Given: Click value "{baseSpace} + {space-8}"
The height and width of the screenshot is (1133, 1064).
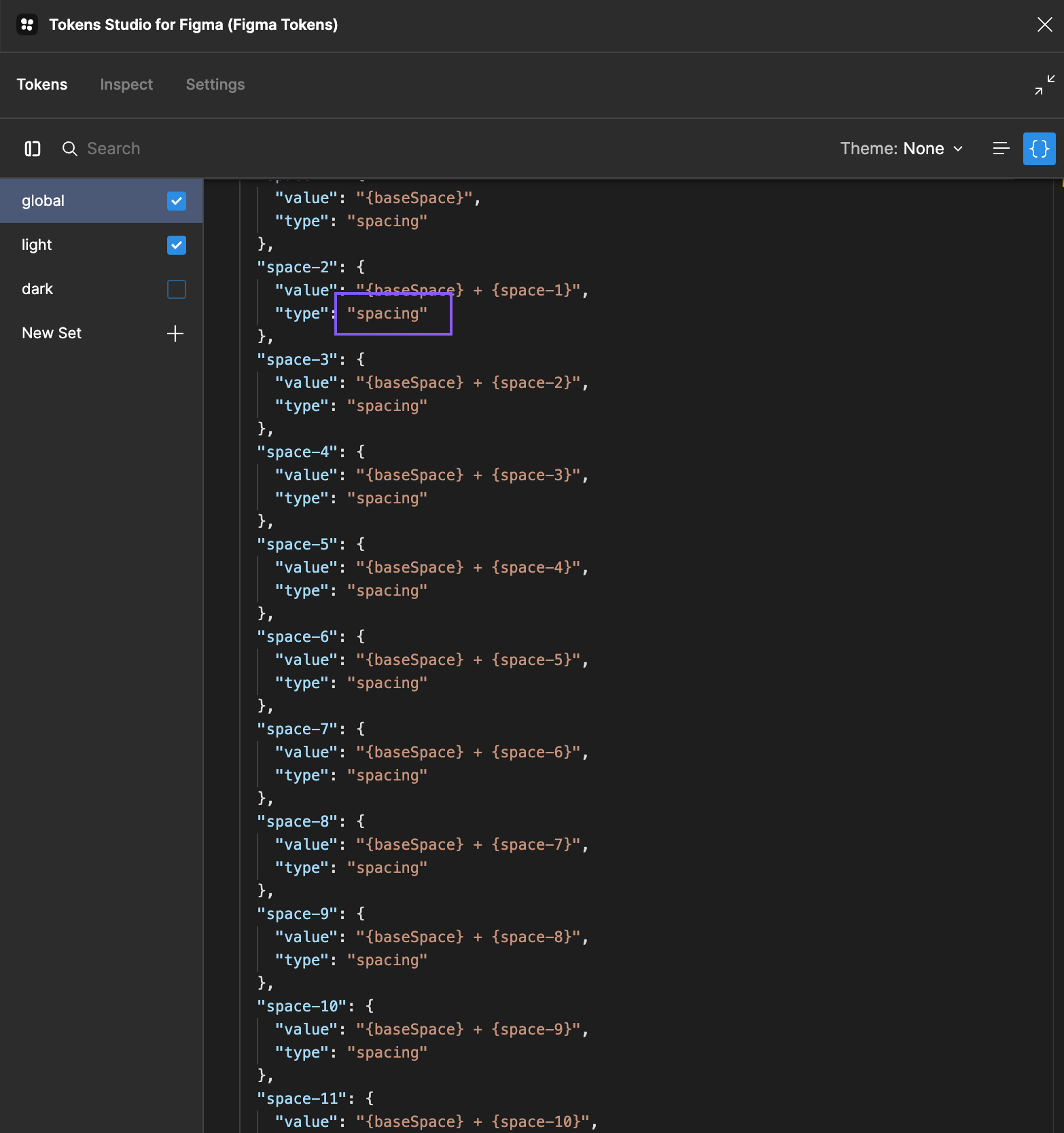Looking at the screenshot, I should point(468,937).
